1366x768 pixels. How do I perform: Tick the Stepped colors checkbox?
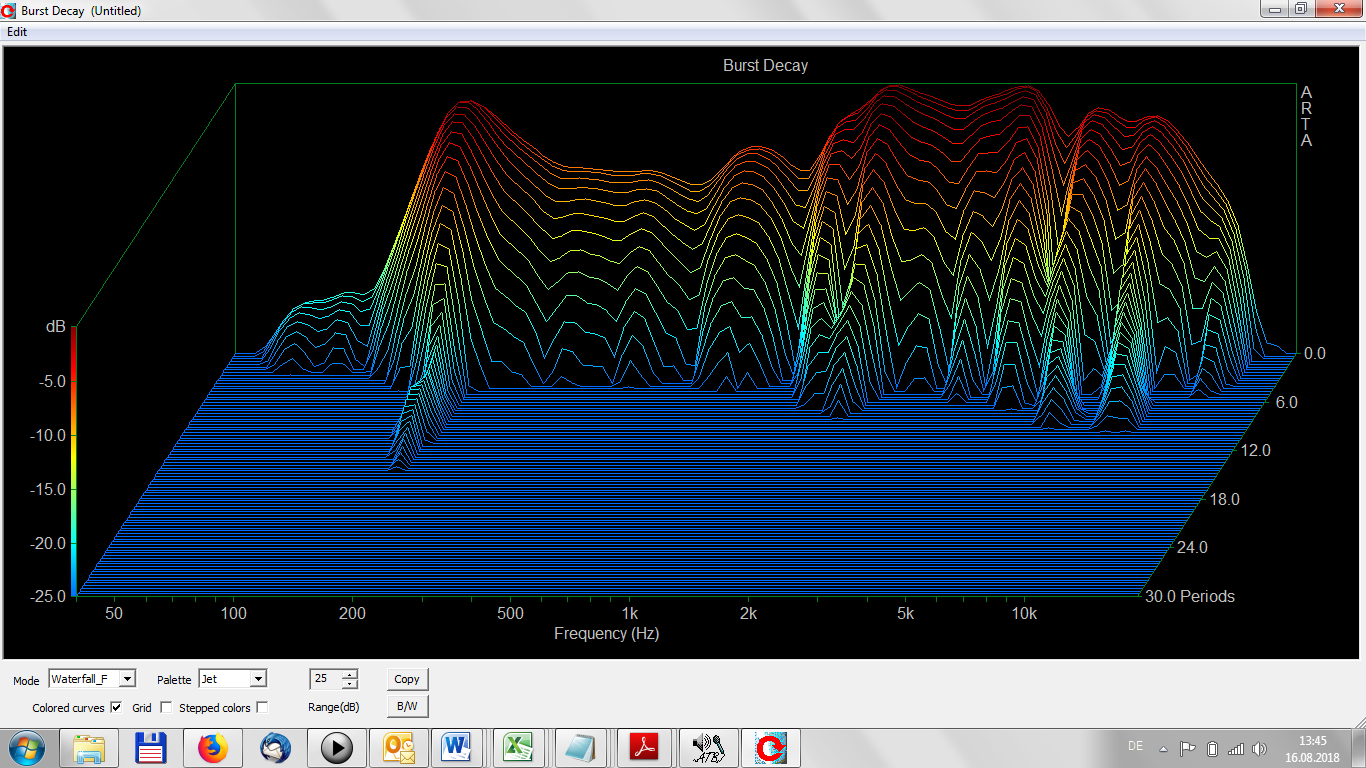tap(262, 707)
